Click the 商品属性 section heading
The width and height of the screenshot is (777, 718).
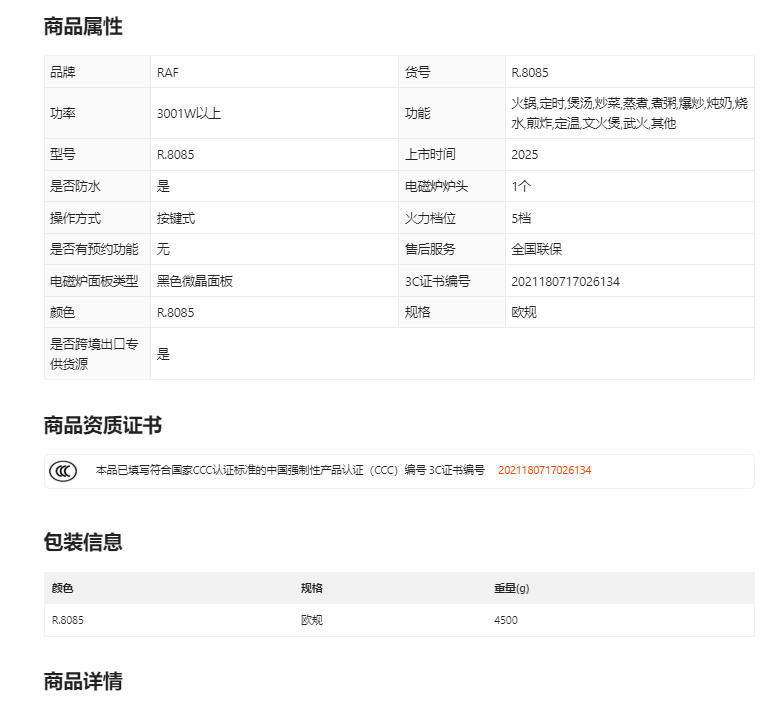coord(83,27)
